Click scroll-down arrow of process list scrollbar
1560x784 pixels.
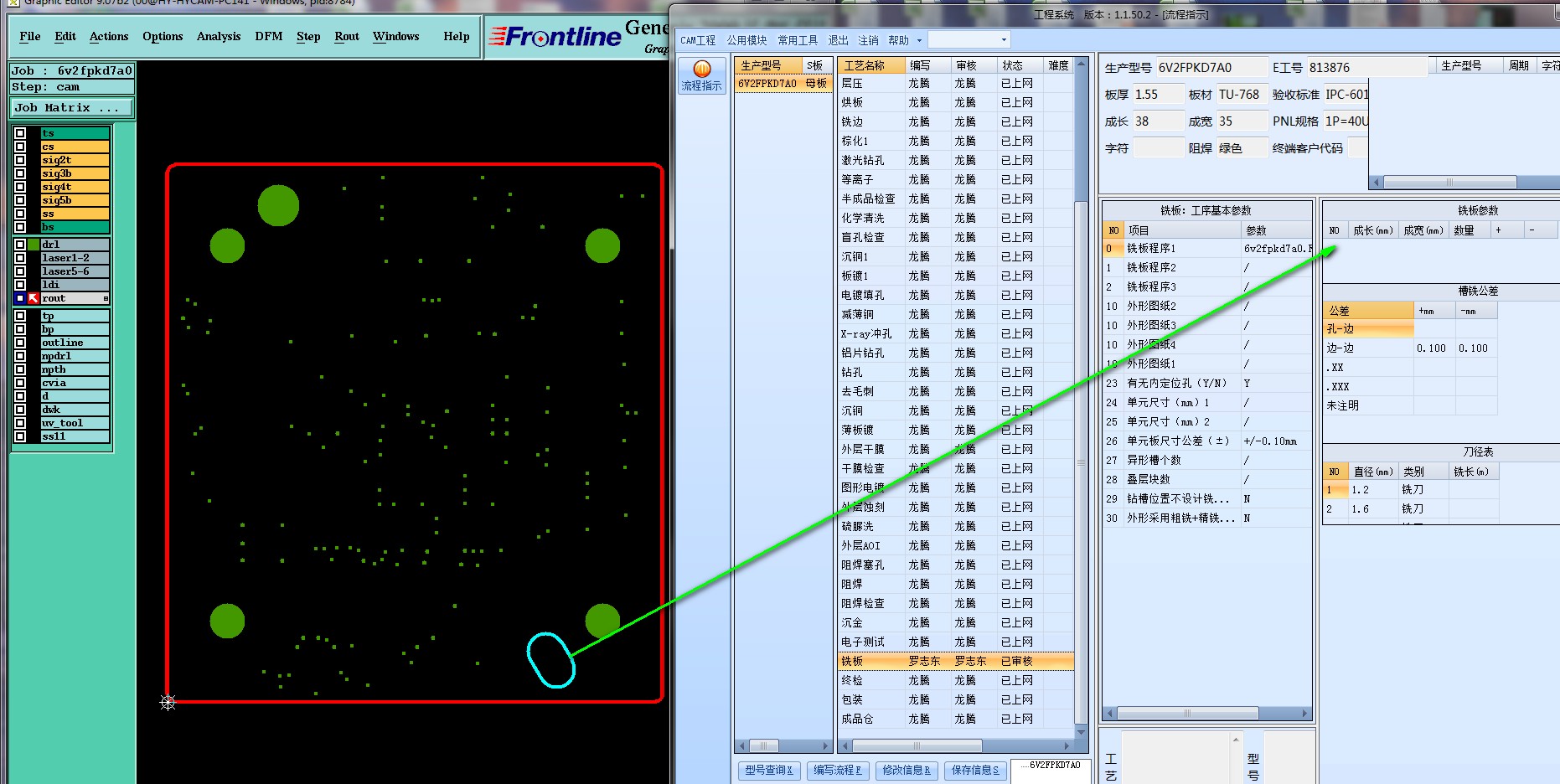click(x=1081, y=731)
